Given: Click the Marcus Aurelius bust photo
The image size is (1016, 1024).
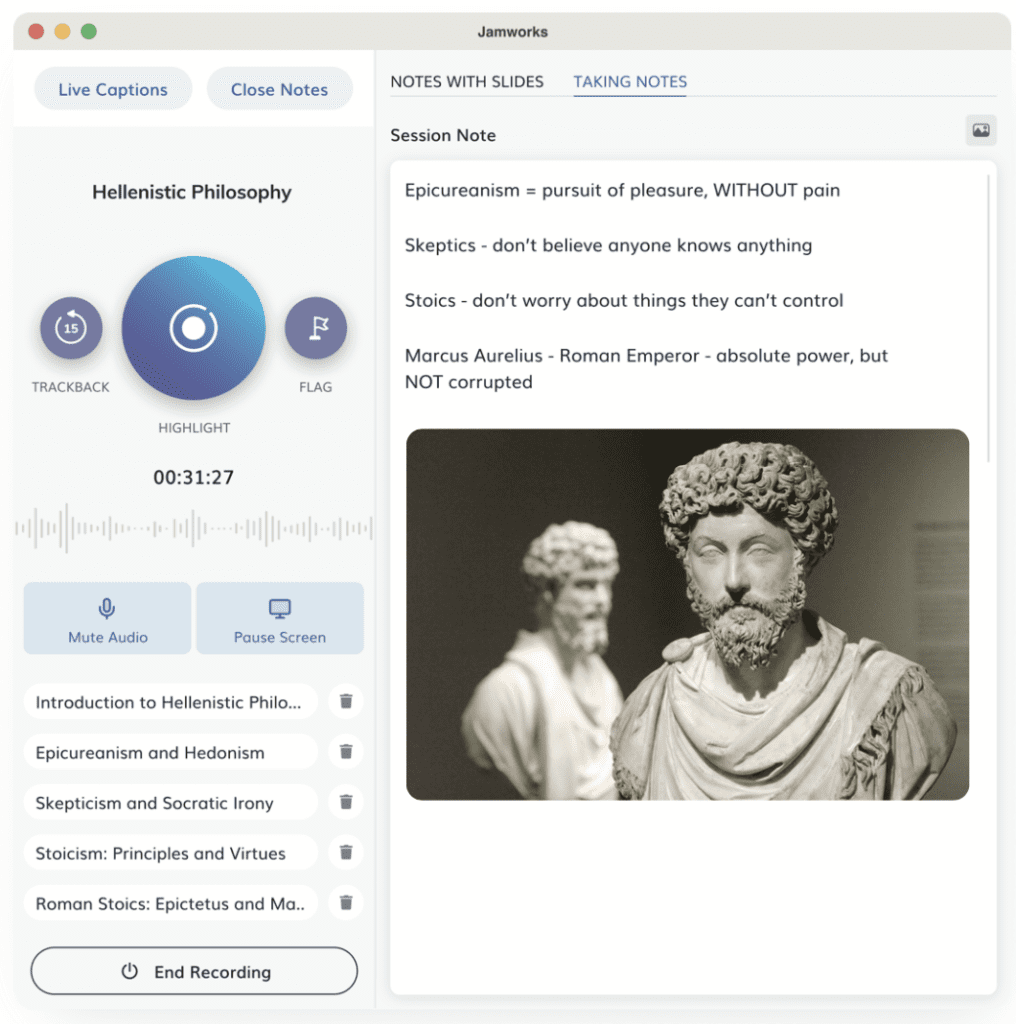Looking at the screenshot, I should point(686,613).
